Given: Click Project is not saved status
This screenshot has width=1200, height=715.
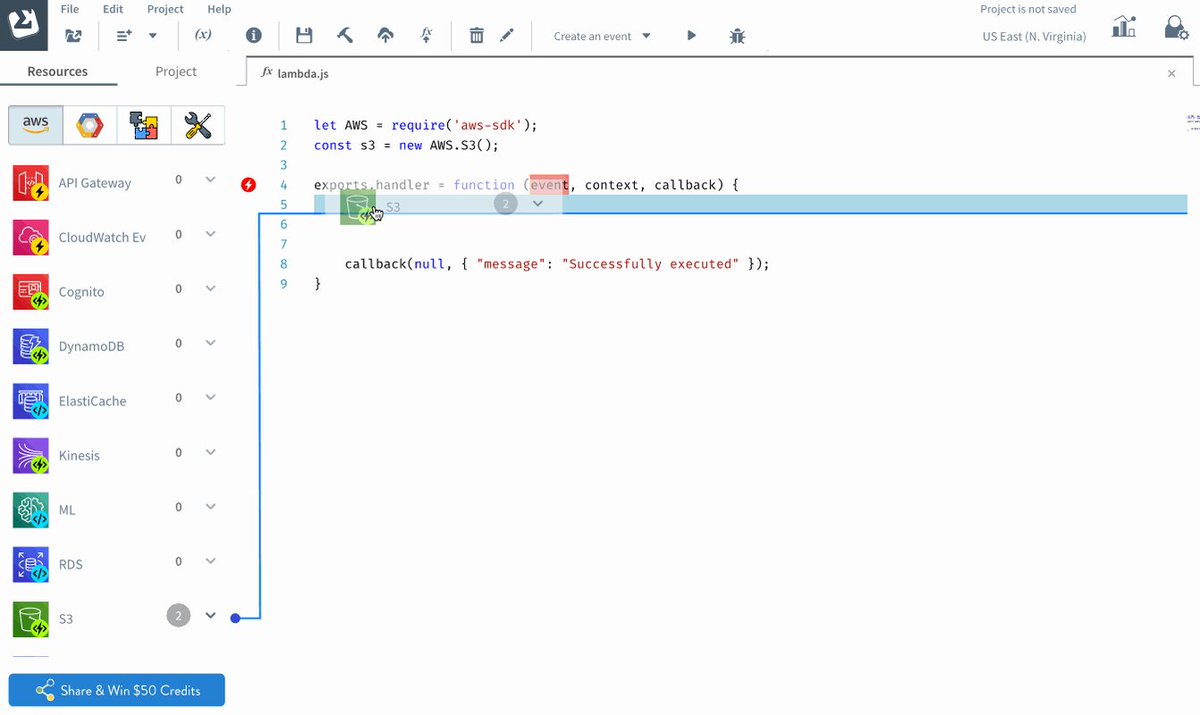Looking at the screenshot, I should [1028, 9].
